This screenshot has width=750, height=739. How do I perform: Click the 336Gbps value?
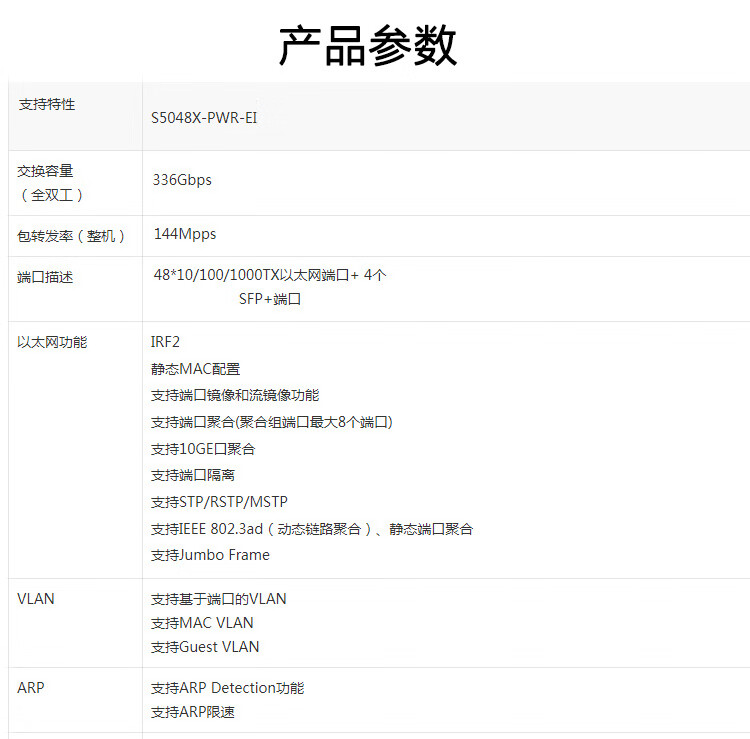(x=182, y=180)
